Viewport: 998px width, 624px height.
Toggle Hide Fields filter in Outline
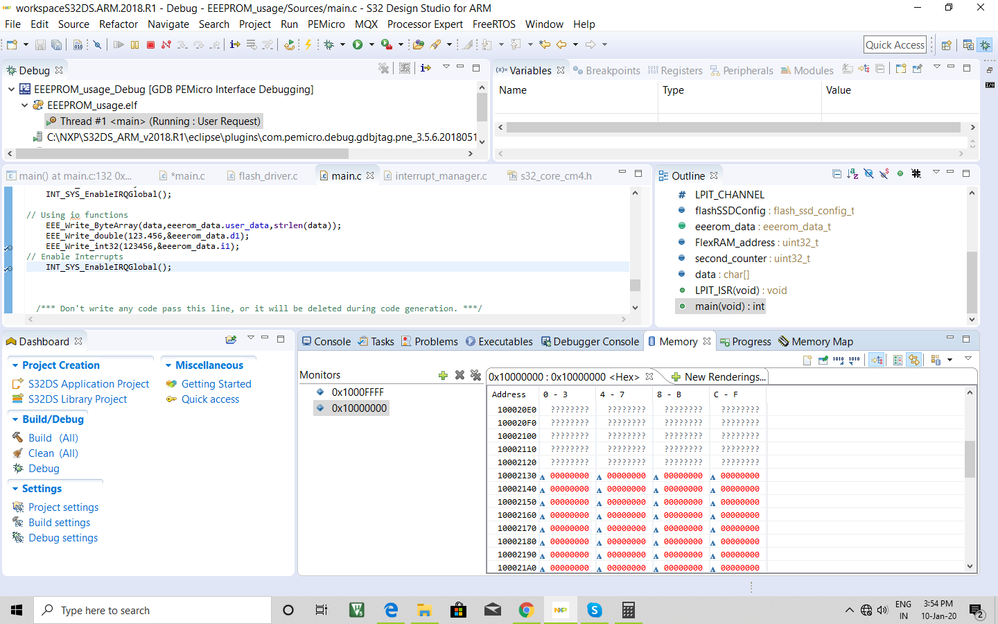(868, 175)
